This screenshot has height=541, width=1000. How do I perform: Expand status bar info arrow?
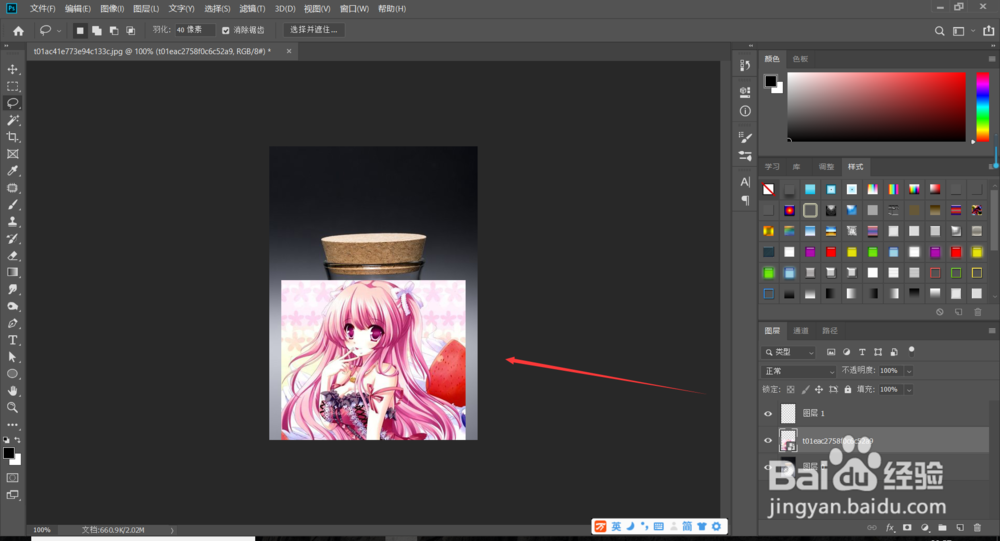pos(172,530)
